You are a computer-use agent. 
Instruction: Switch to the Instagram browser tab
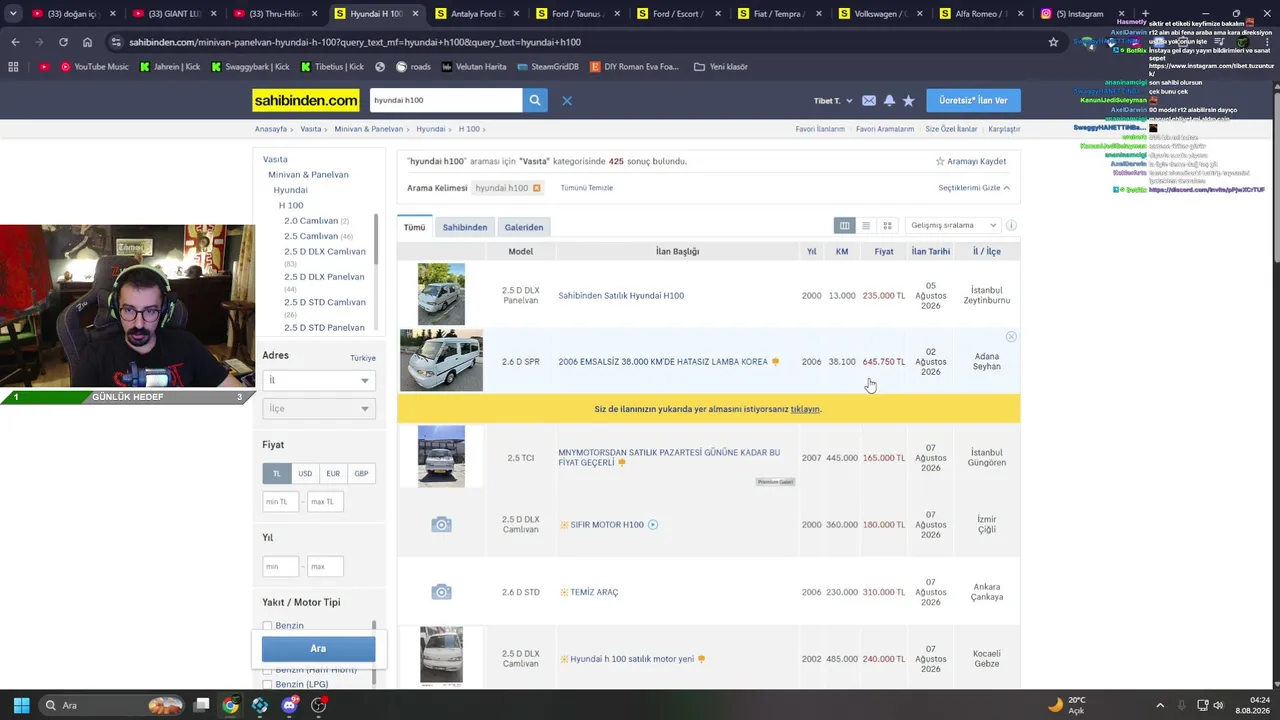coord(1079,14)
